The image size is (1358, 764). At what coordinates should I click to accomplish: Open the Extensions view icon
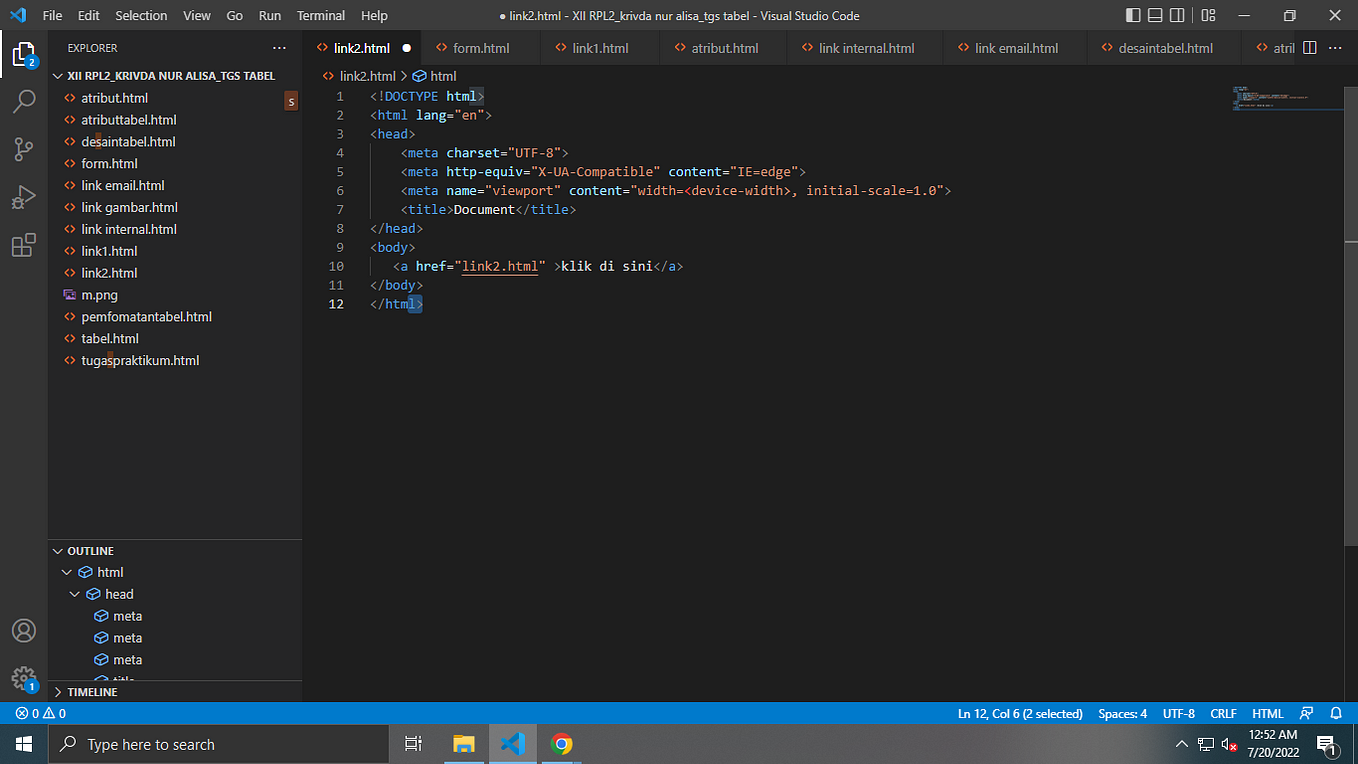tap(24, 245)
